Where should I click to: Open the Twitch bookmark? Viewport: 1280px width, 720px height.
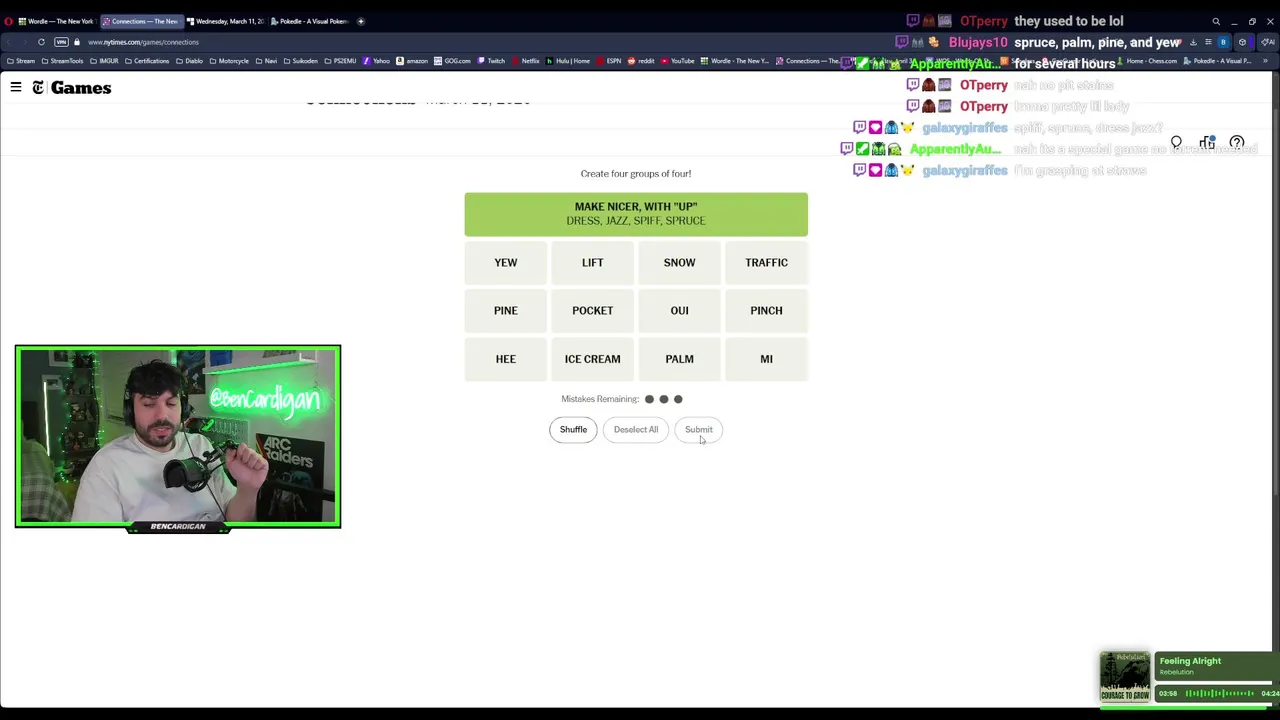click(491, 61)
